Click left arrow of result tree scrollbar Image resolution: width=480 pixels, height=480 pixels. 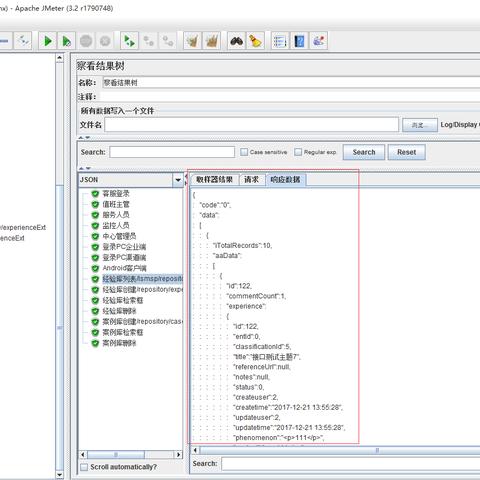(83, 455)
